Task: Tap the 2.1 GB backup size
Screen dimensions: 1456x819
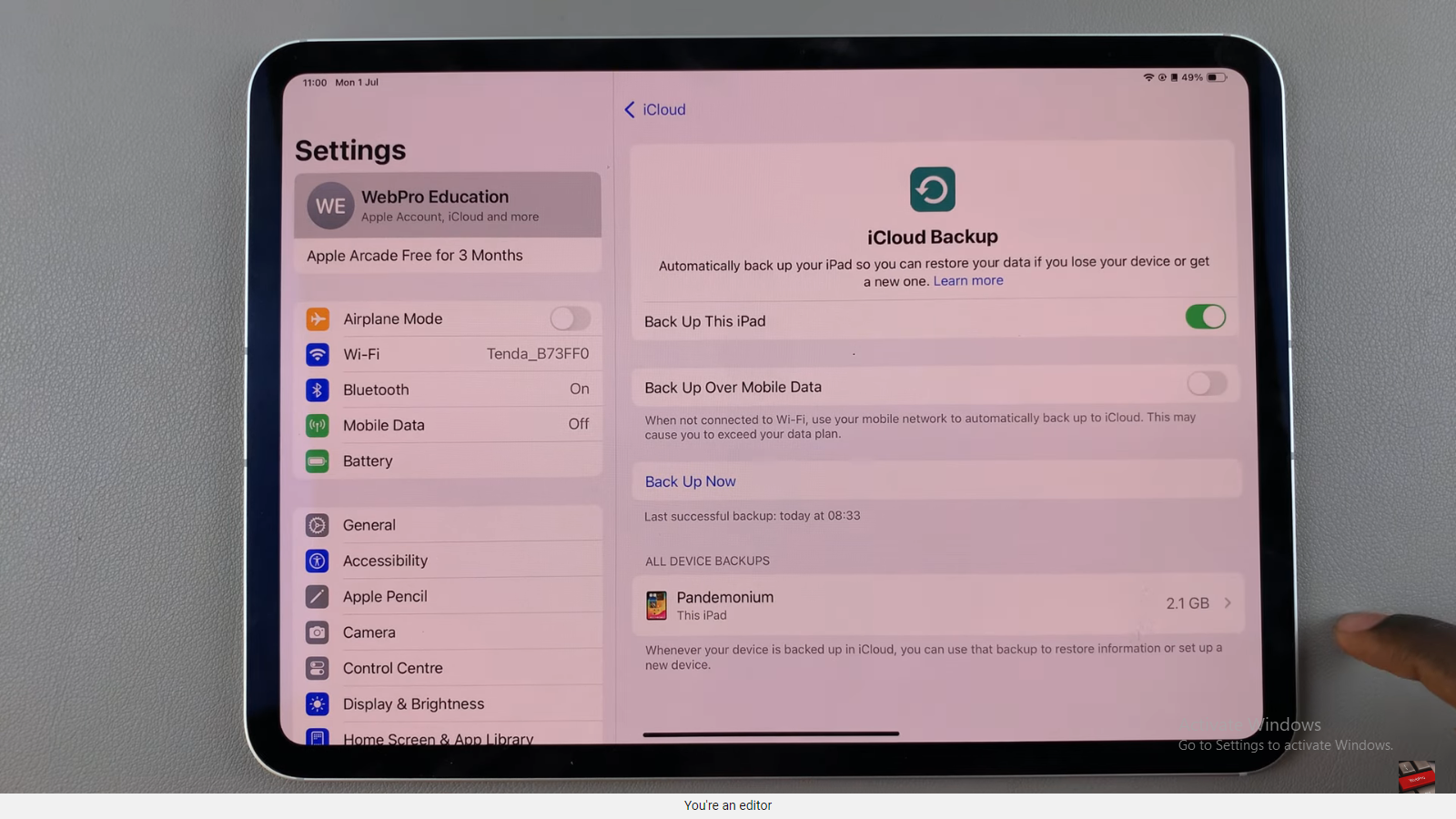Action: tap(1188, 603)
